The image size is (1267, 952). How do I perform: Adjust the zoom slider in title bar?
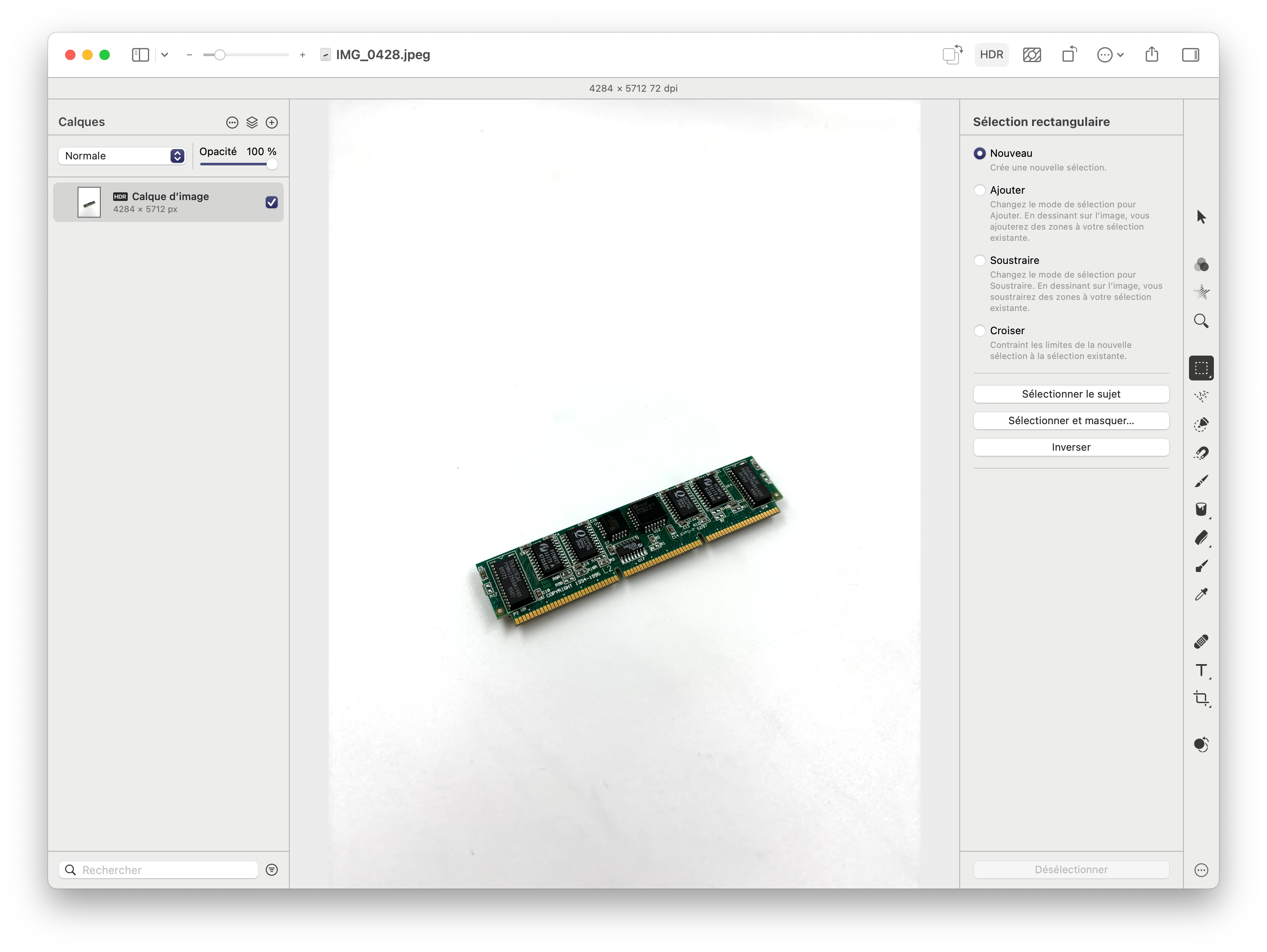click(246, 55)
